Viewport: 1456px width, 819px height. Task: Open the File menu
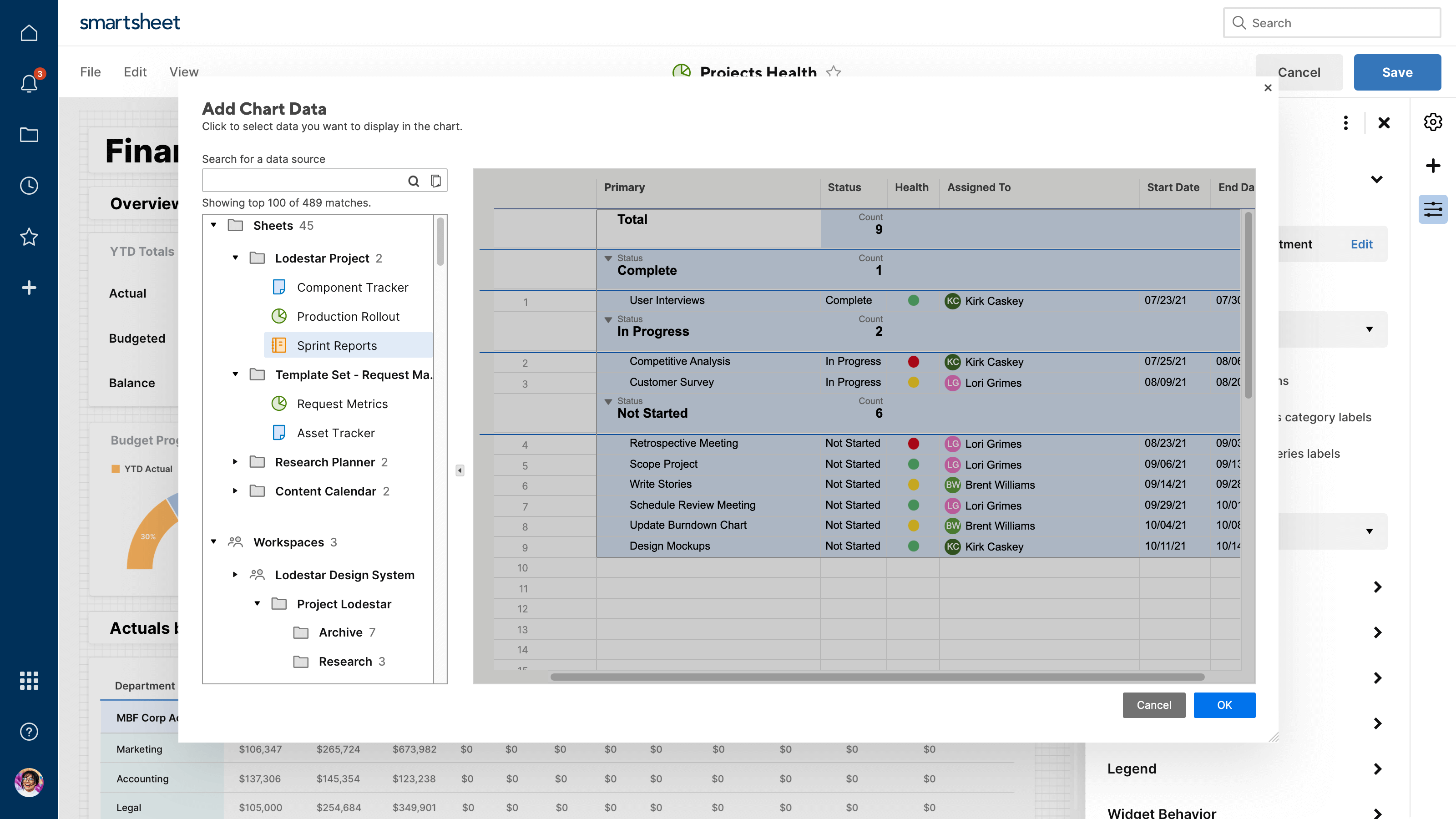[x=91, y=72]
